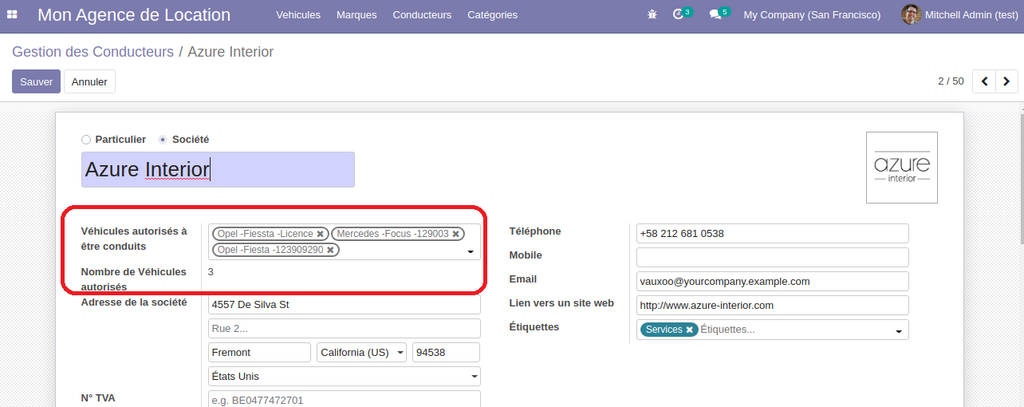Click the 94538 zip code field
The height and width of the screenshot is (407, 1024).
point(446,352)
